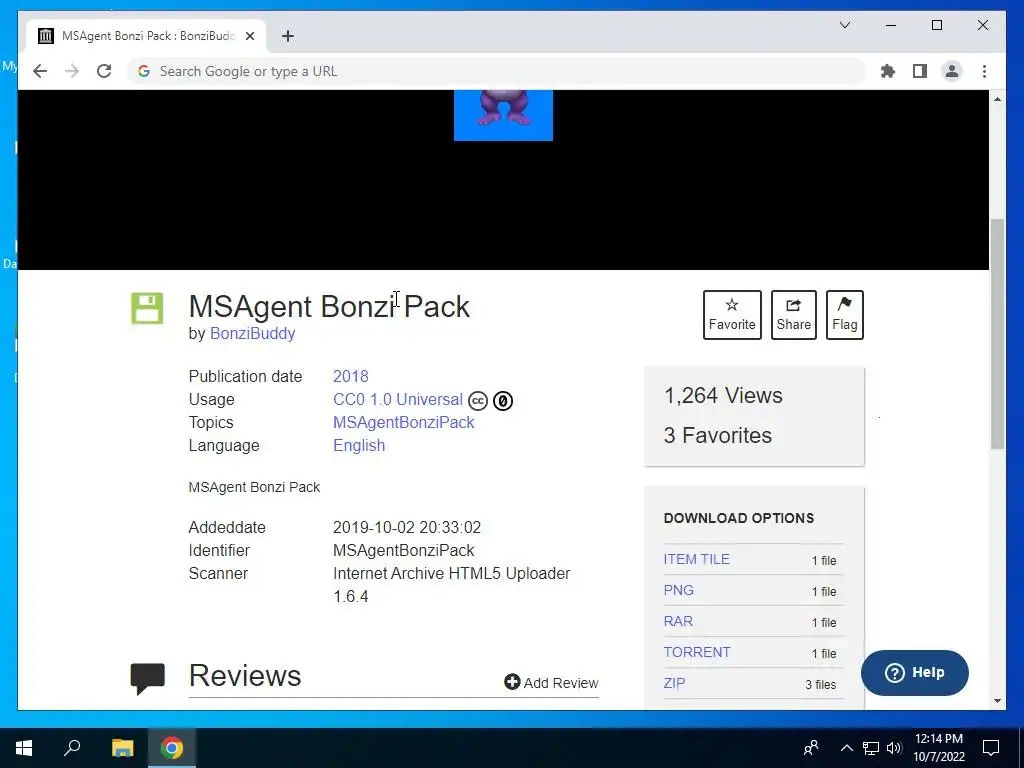Open the tab search chevron in the title bar

click(x=844, y=25)
